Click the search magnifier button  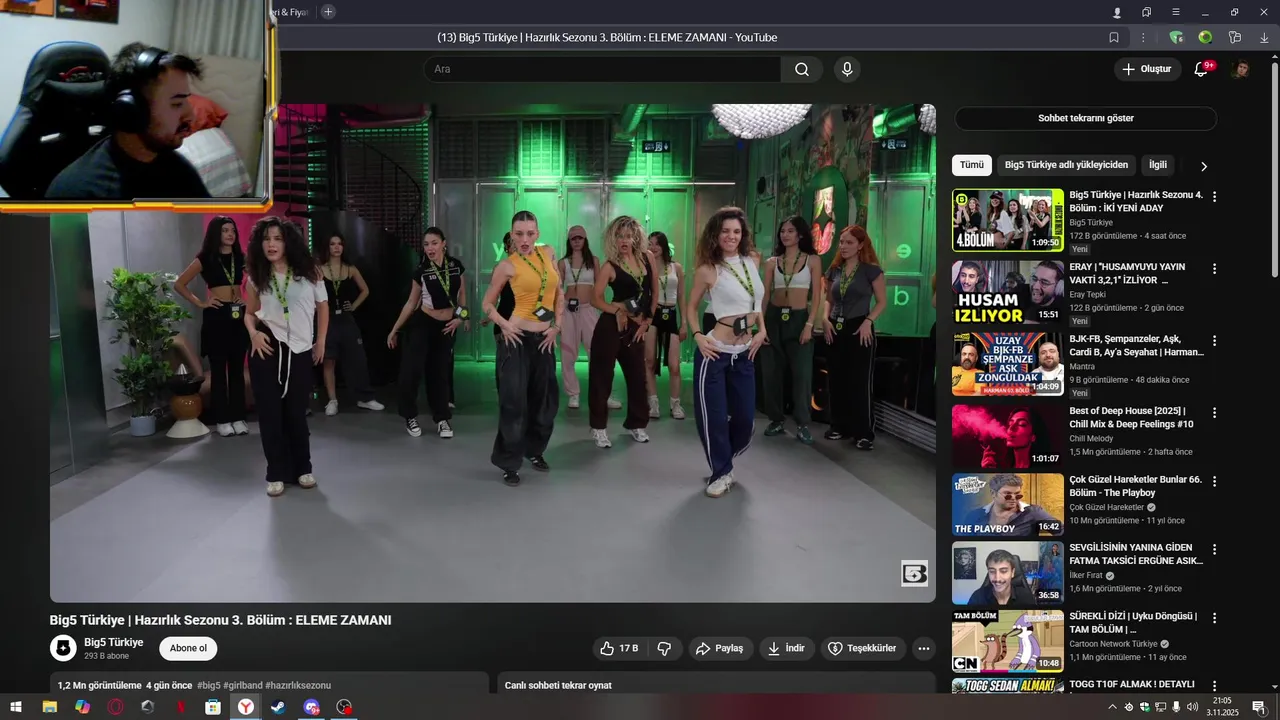pyautogui.click(x=802, y=69)
